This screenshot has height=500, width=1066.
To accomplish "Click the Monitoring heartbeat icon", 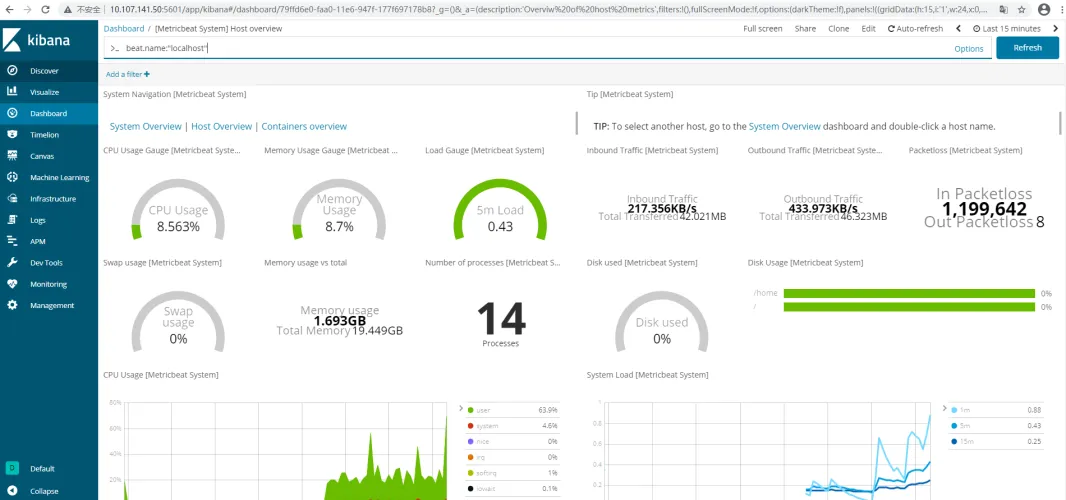I will point(12,284).
